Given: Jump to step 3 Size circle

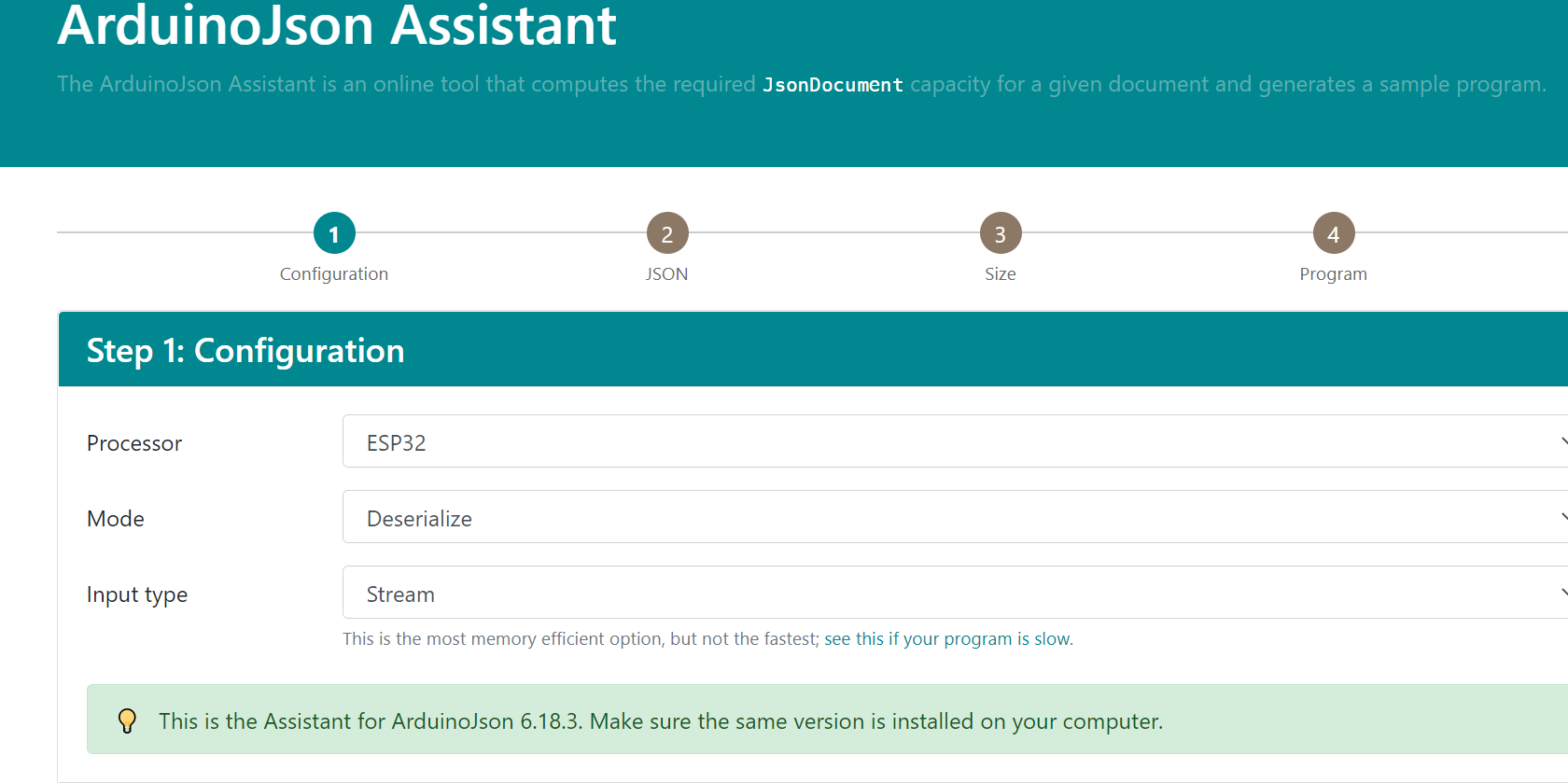Looking at the screenshot, I should click(x=1001, y=233).
